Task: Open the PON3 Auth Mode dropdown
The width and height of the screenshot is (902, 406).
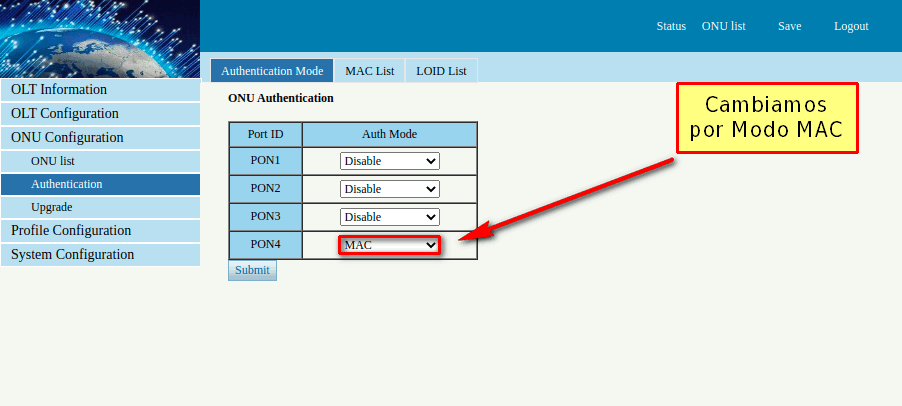Action: point(389,217)
